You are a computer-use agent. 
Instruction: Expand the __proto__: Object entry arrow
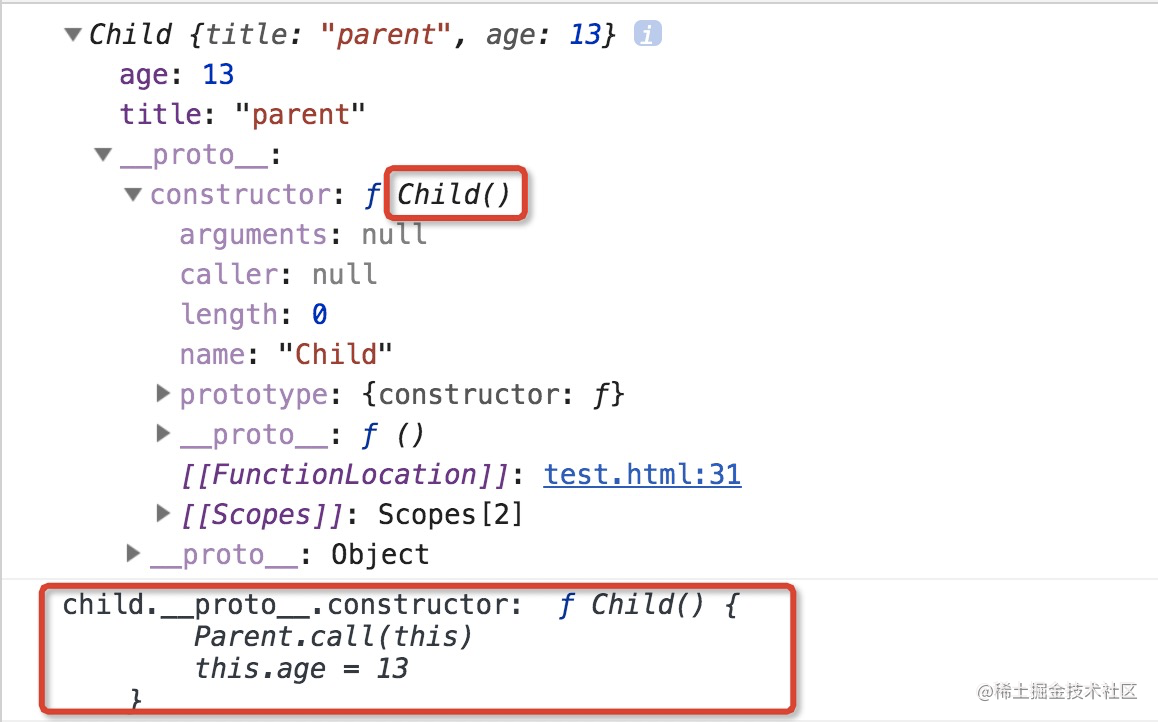(x=133, y=553)
